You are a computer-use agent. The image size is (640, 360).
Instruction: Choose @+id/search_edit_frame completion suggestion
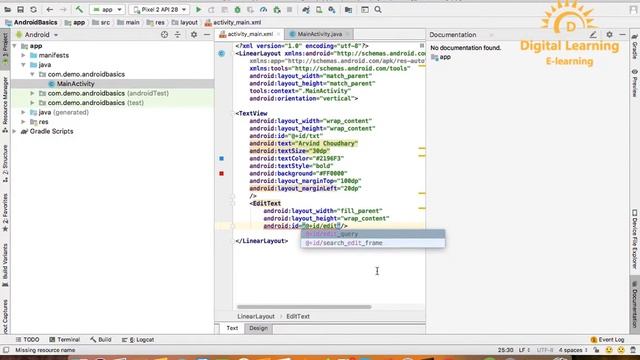(x=373, y=243)
